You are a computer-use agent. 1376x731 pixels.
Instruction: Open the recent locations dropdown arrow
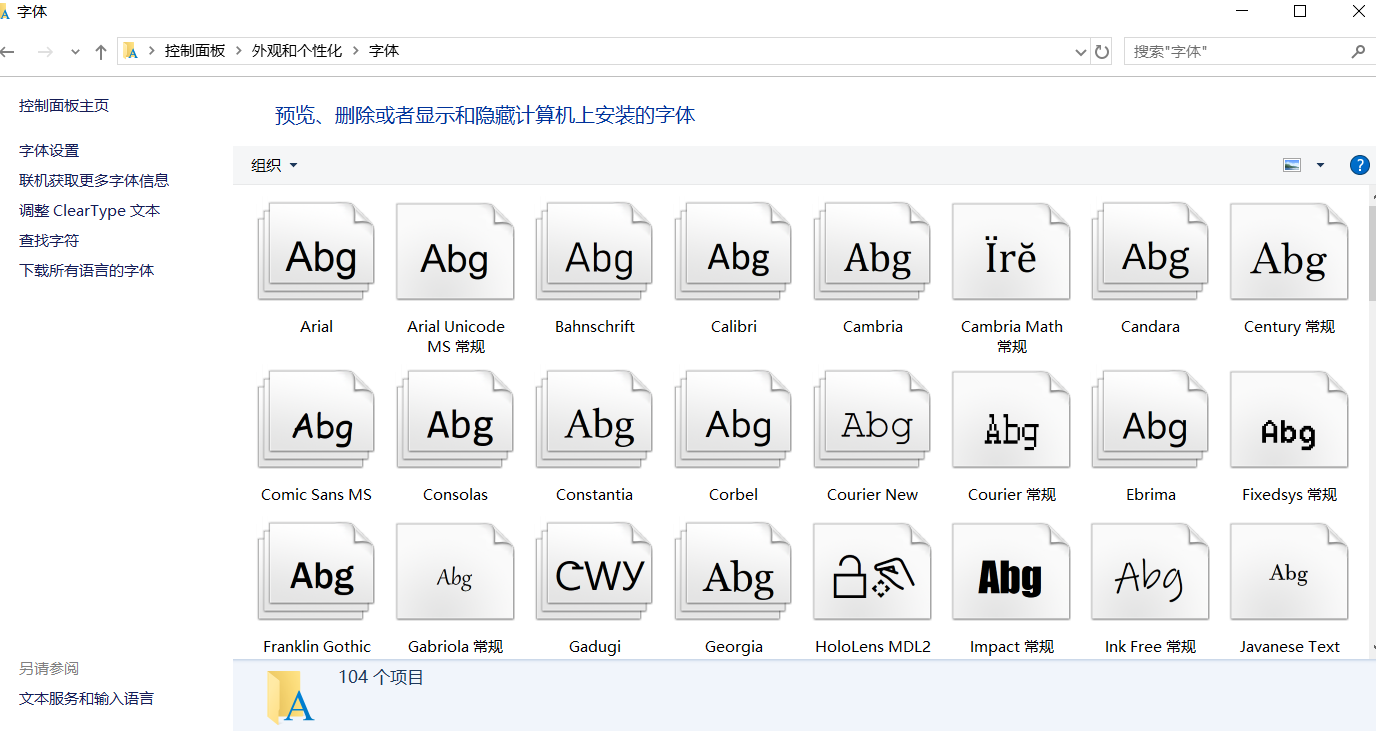(75, 52)
